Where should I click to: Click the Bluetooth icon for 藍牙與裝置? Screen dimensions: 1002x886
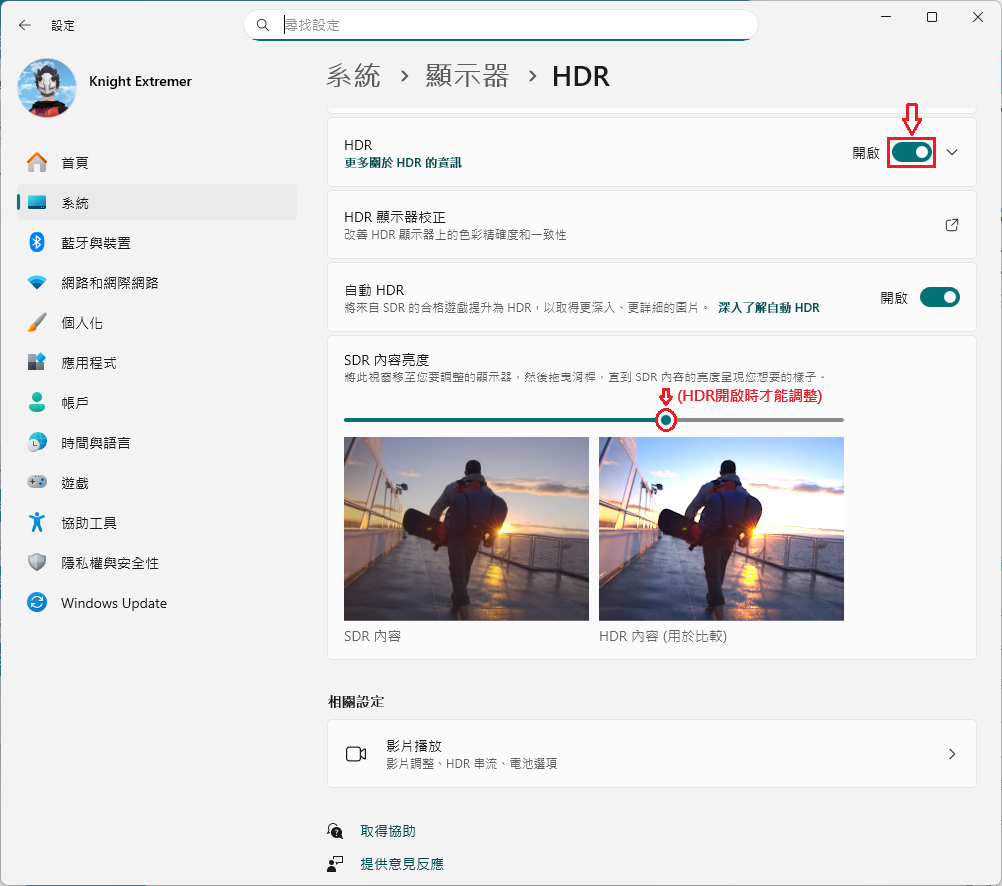37,242
